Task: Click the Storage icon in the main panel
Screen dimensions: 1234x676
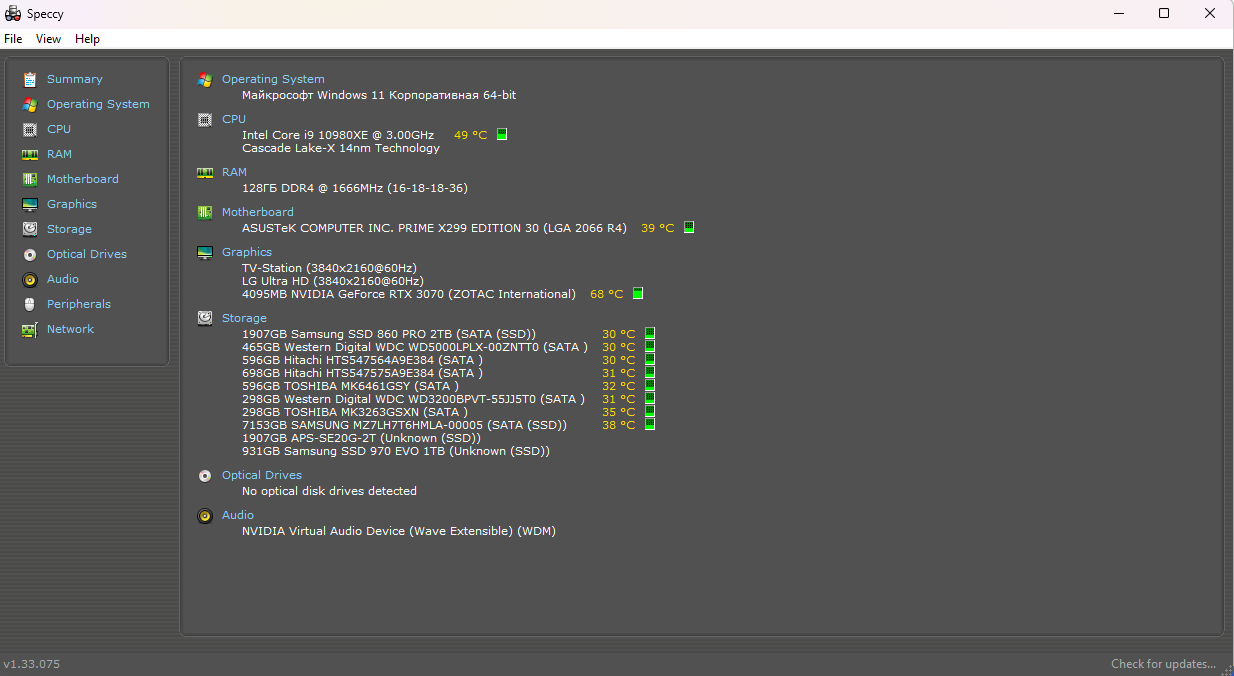Action: pyautogui.click(x=205, y=318)
